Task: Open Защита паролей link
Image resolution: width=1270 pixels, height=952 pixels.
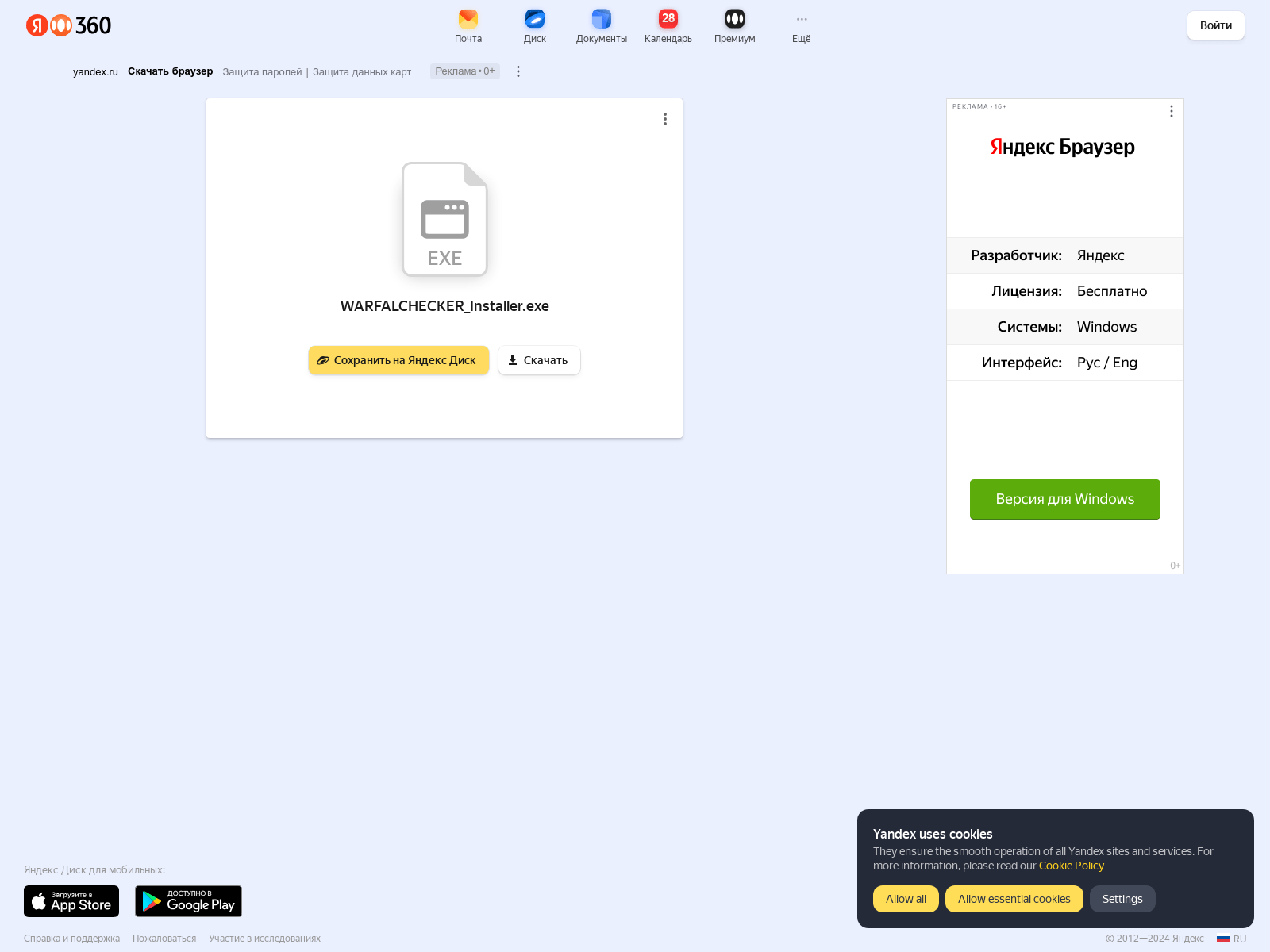Action: click(x=262, y=71)
